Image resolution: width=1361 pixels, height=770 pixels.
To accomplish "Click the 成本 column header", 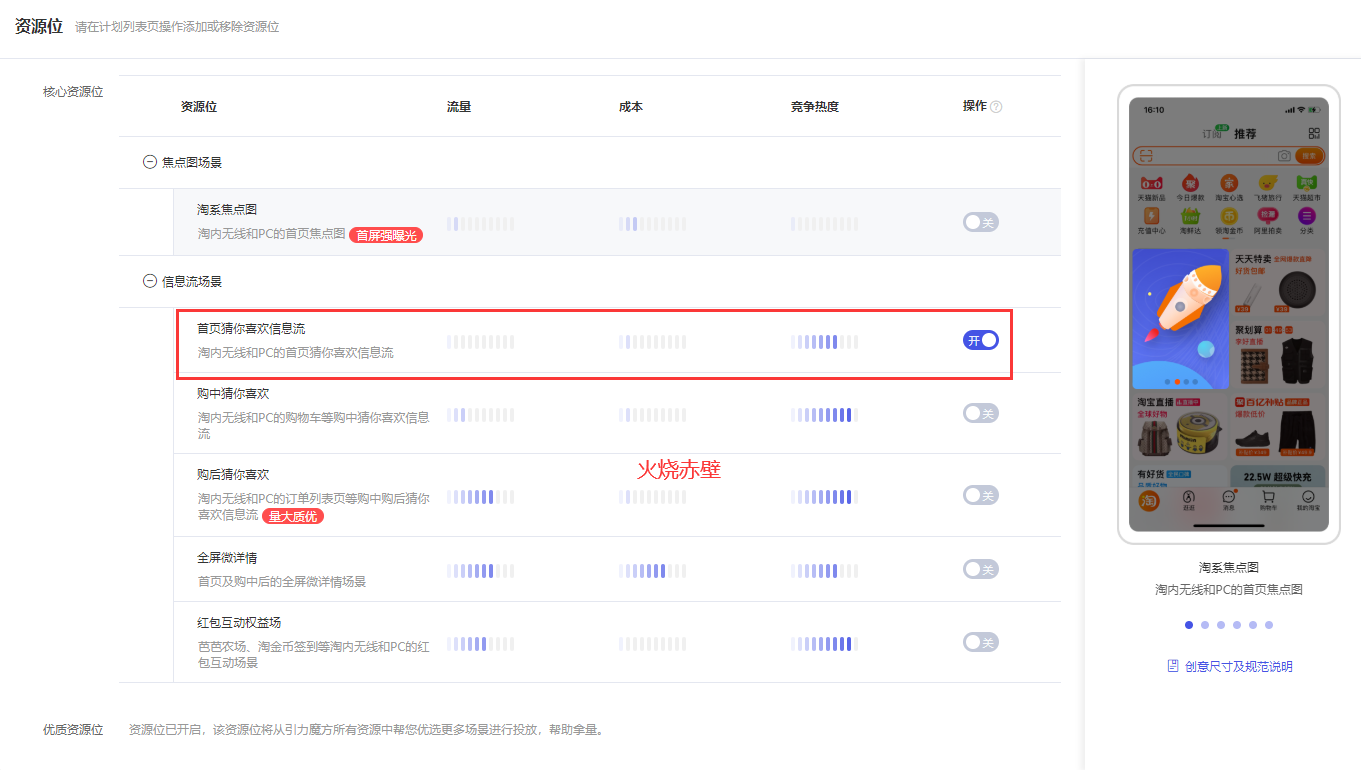I will (631, 107).
